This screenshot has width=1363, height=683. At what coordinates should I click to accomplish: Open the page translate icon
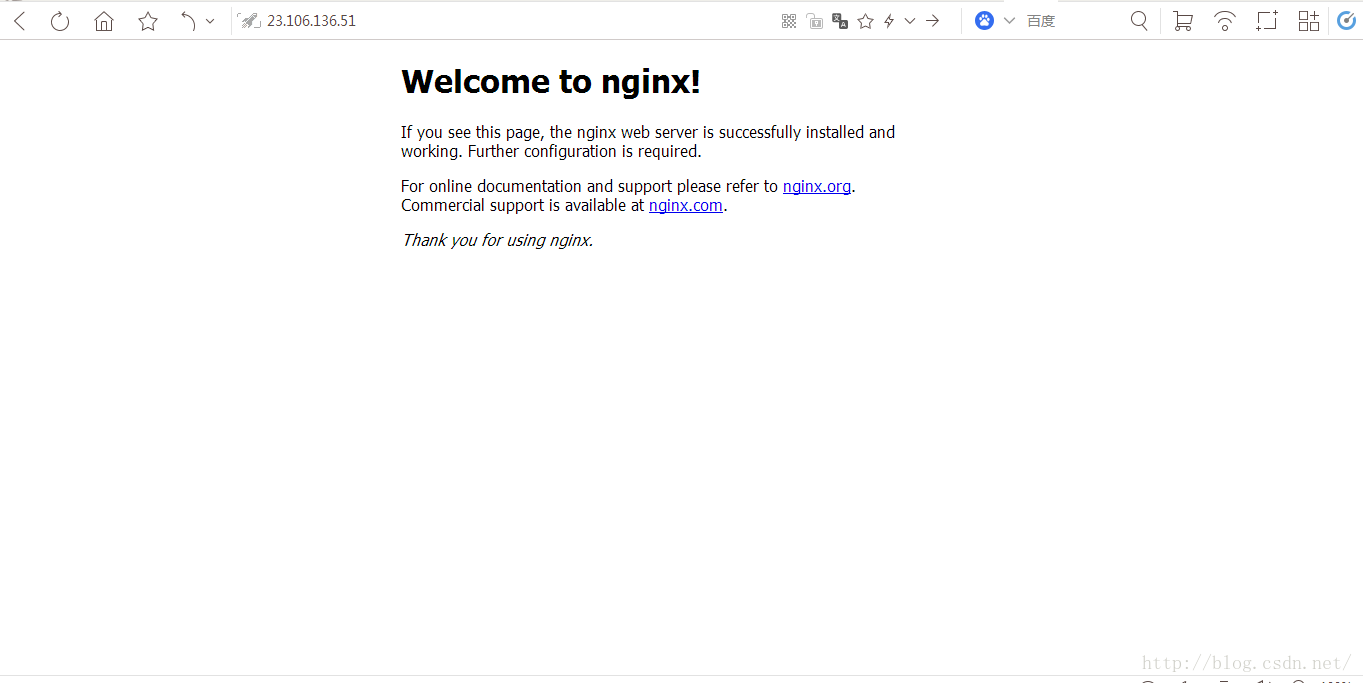click(840, 21)
